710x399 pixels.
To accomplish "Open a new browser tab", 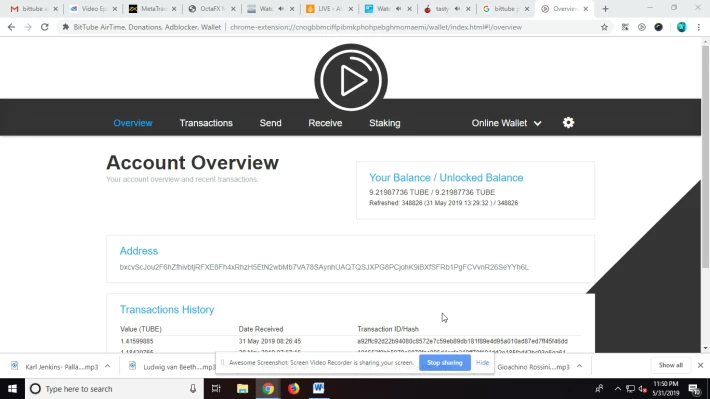I will tap(605, 9).
